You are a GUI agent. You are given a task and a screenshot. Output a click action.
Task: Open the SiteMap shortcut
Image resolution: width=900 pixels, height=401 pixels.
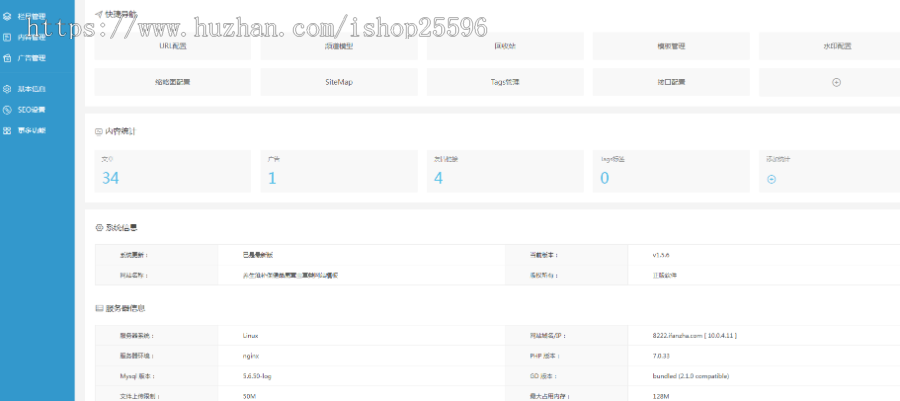(x=339, y=82)
